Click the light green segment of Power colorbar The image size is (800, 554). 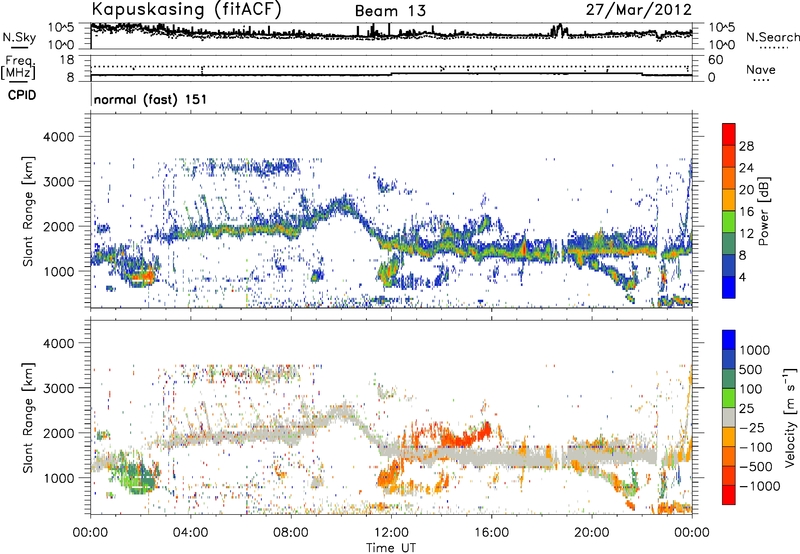click(x=729, y=222)
